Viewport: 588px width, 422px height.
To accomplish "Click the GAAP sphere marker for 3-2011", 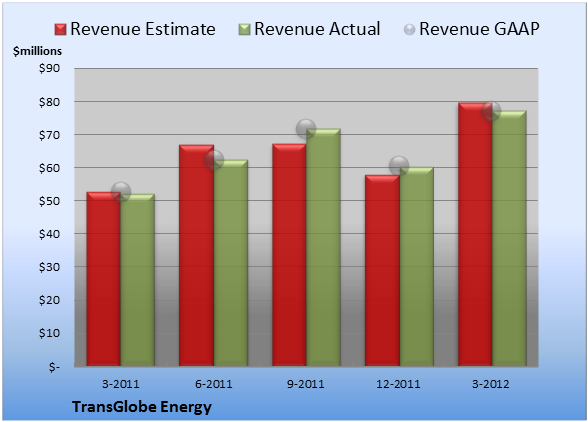I will (x=121, y=192).
